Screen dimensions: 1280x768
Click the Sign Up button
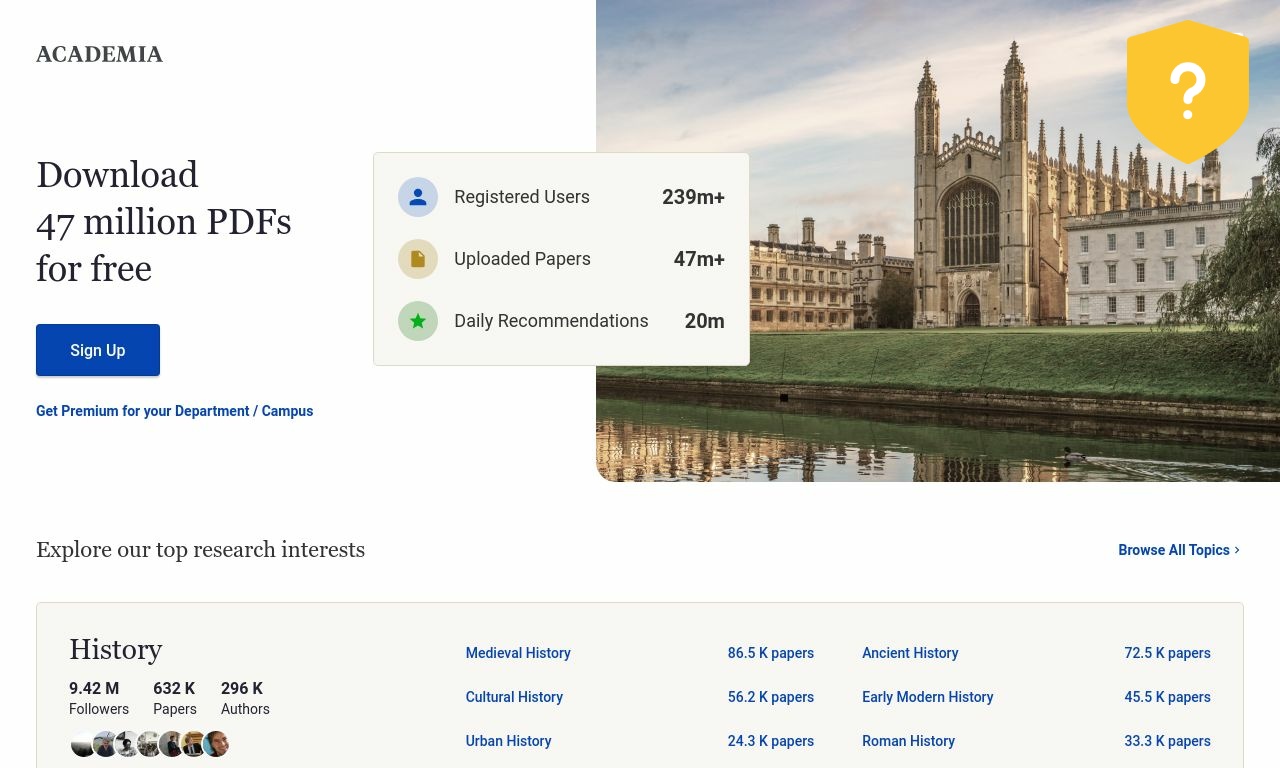(x=98, y=350)
